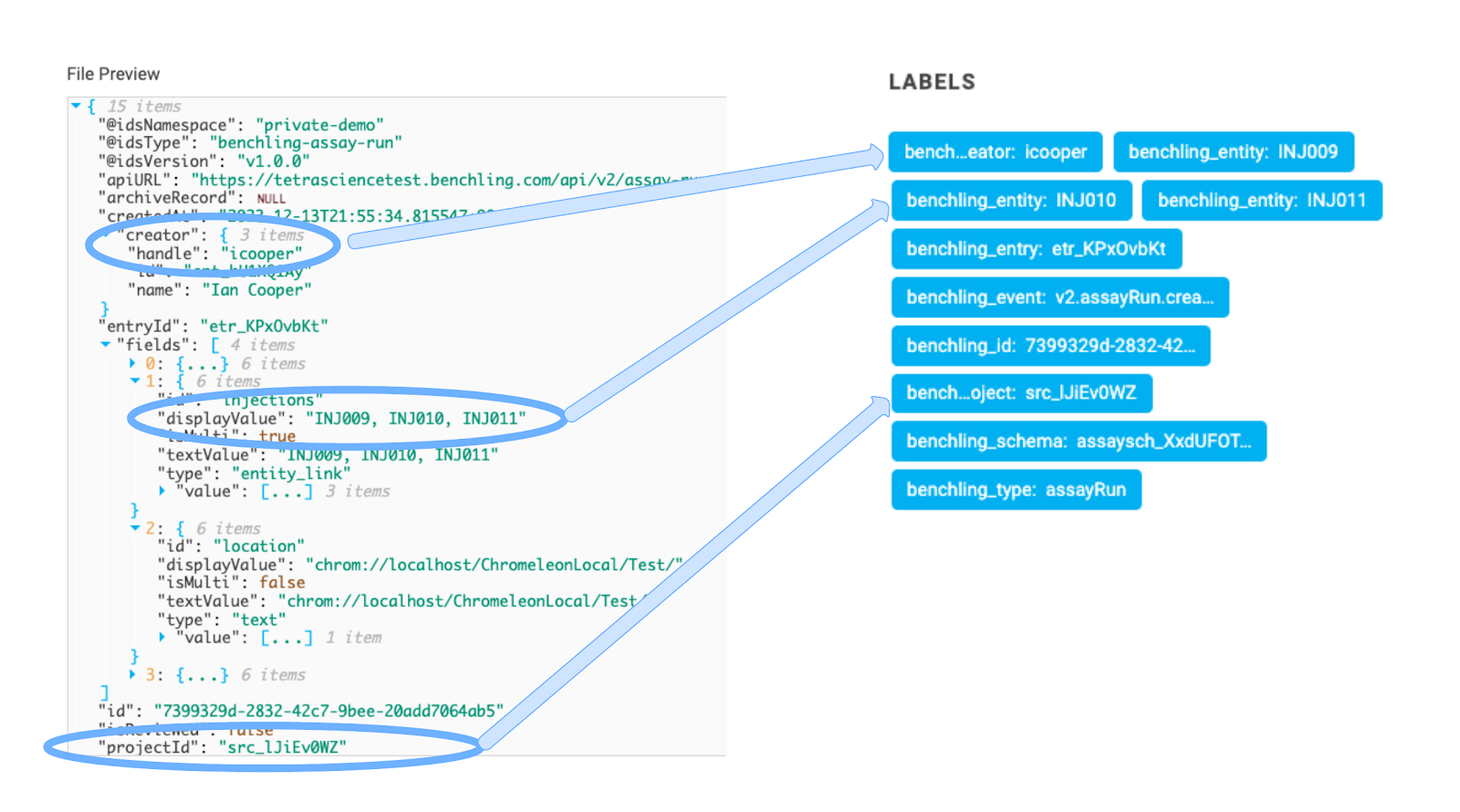This screenshot has width=1460, height=812.
Task: Collapse fields item 1 node
Action: point(135,381)
